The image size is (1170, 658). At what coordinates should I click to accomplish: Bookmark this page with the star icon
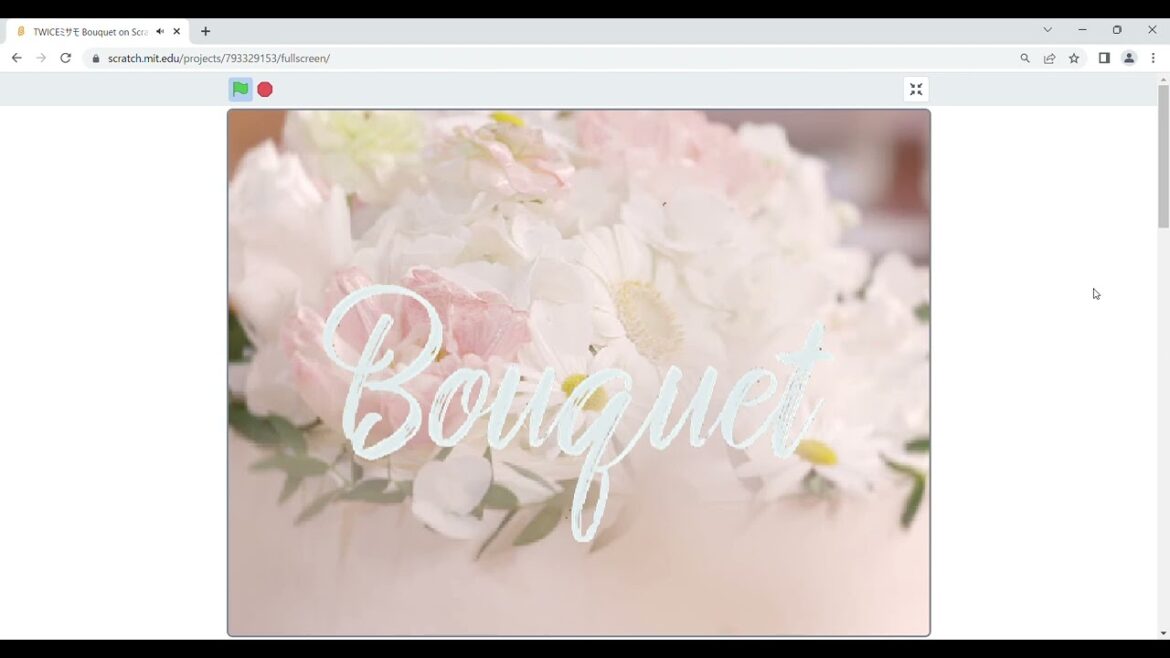point(1074,59)
